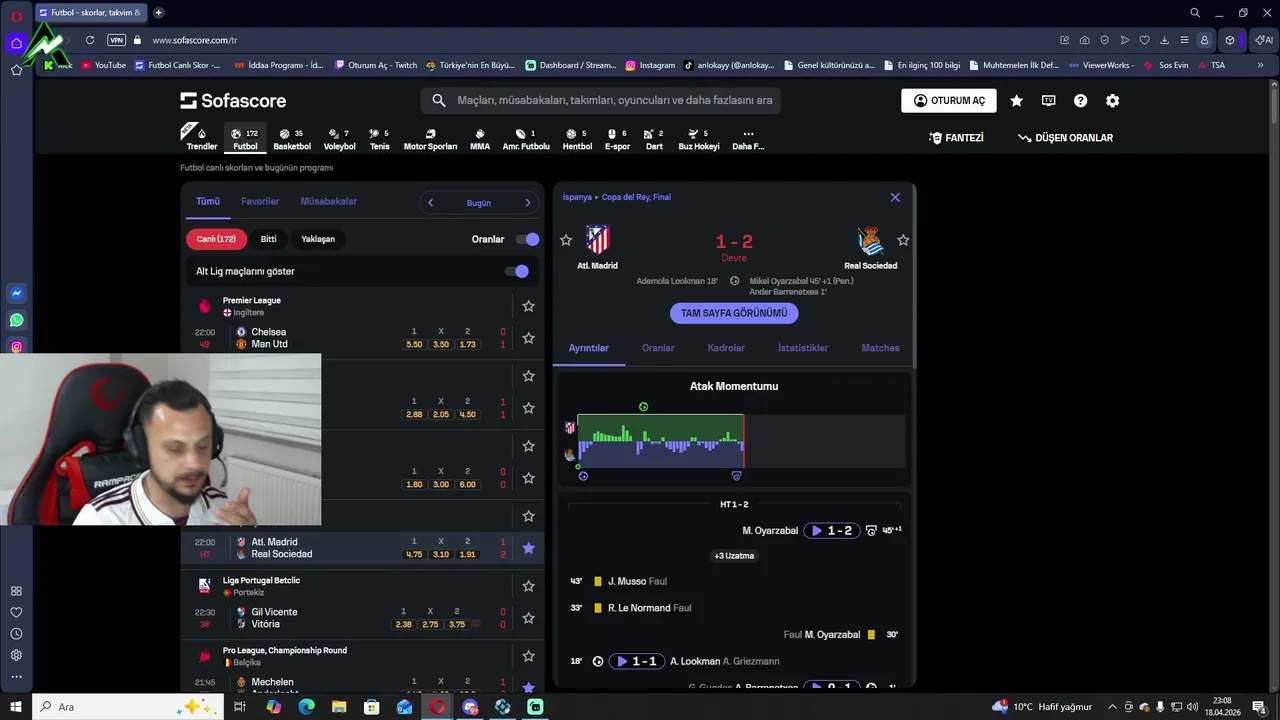Open Instagram in Opera sidebar

tap(16, 347)
